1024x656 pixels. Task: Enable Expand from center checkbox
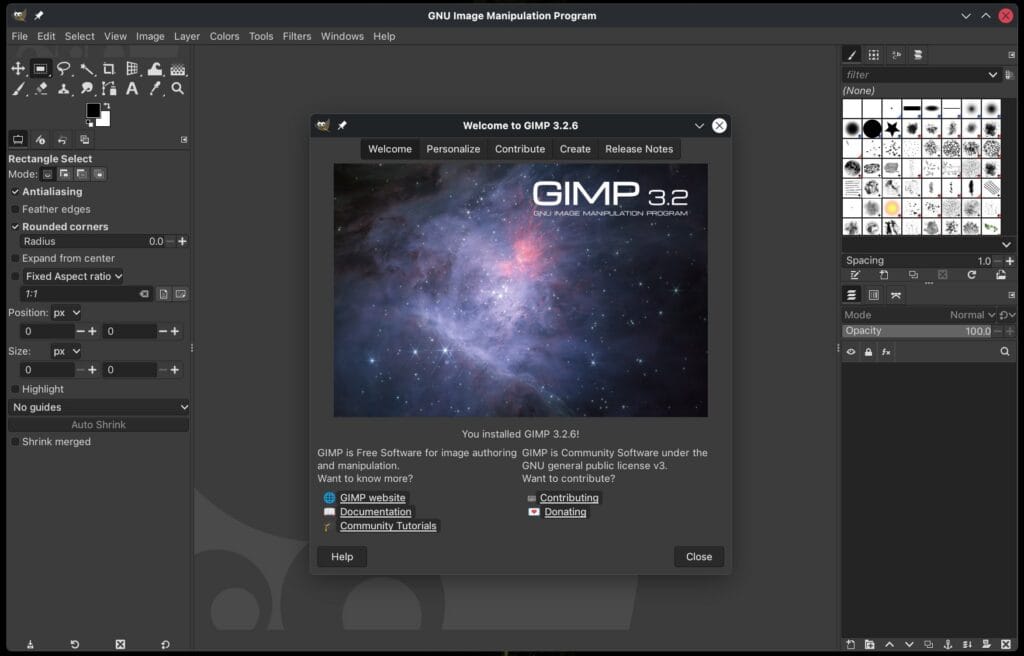point(15,258)
